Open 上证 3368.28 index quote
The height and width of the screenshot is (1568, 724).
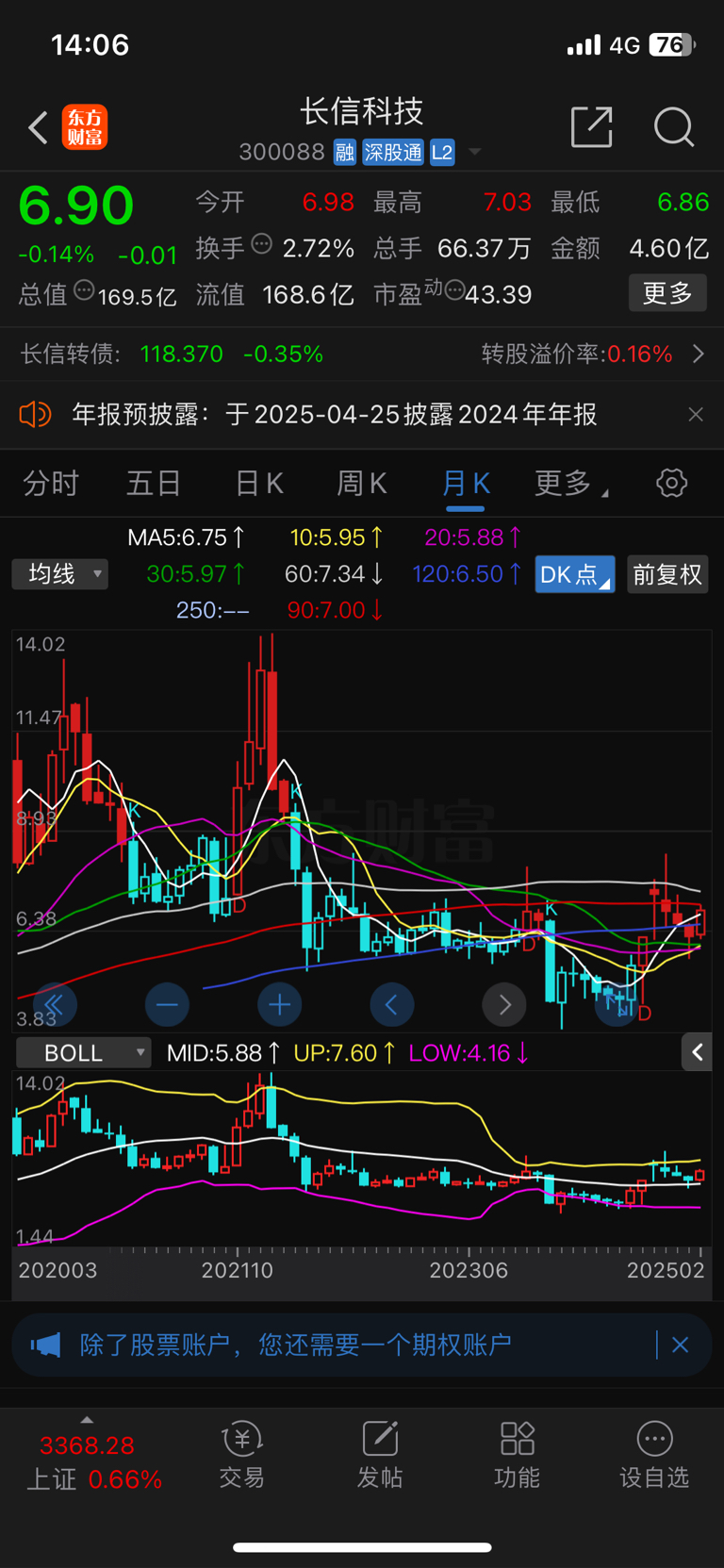click(93, 1461)
